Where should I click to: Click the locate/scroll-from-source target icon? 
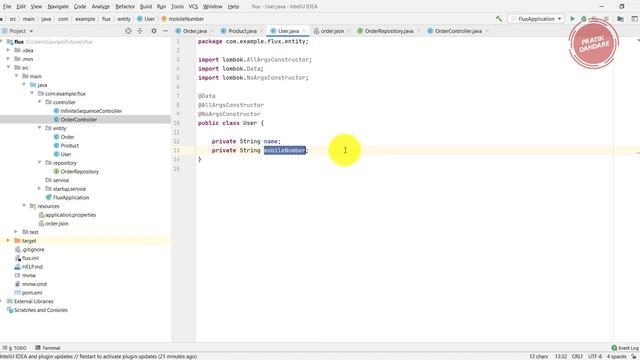pos(128,31)
